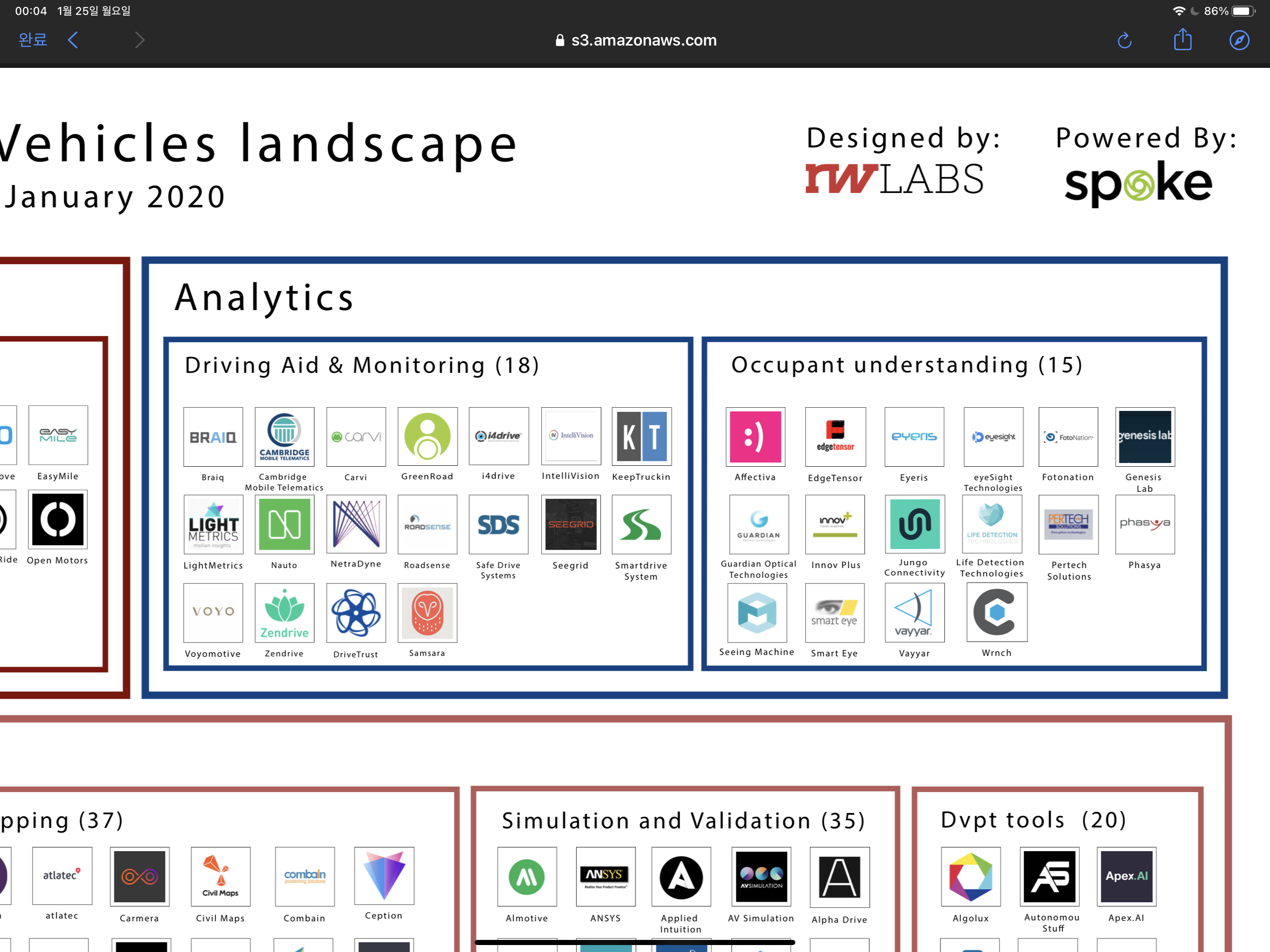Select the Applied Intuition logo
Screen dimensions: 1270x952
click(x=681, y=876)
